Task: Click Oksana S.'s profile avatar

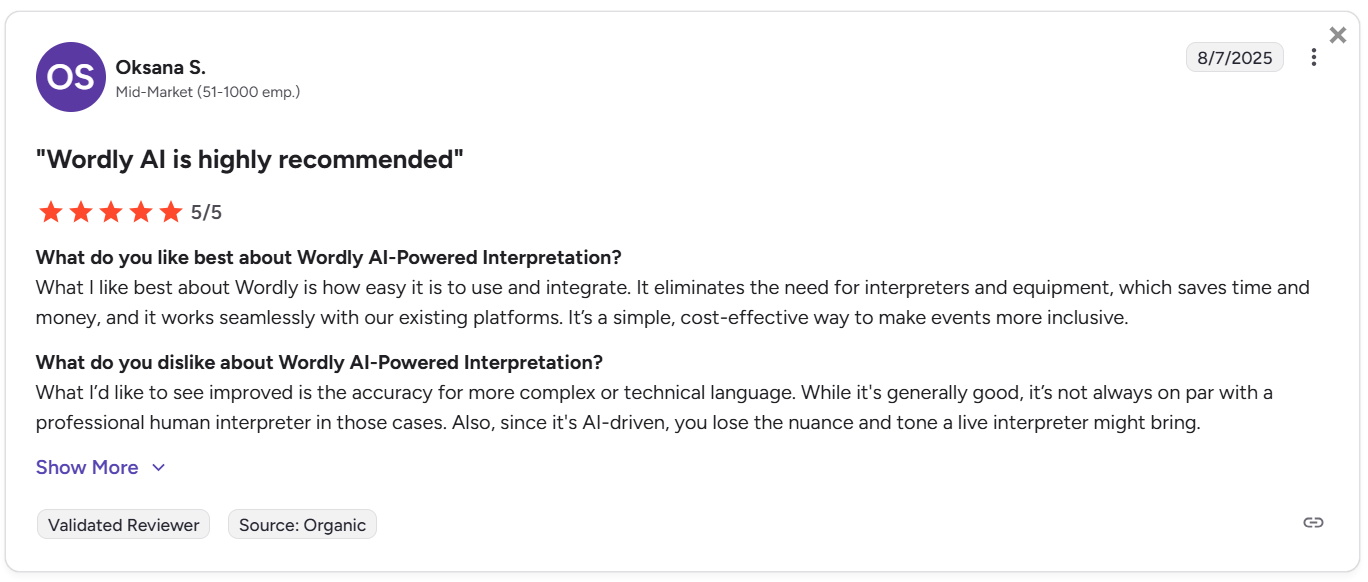Action: [x=70, y=77]
